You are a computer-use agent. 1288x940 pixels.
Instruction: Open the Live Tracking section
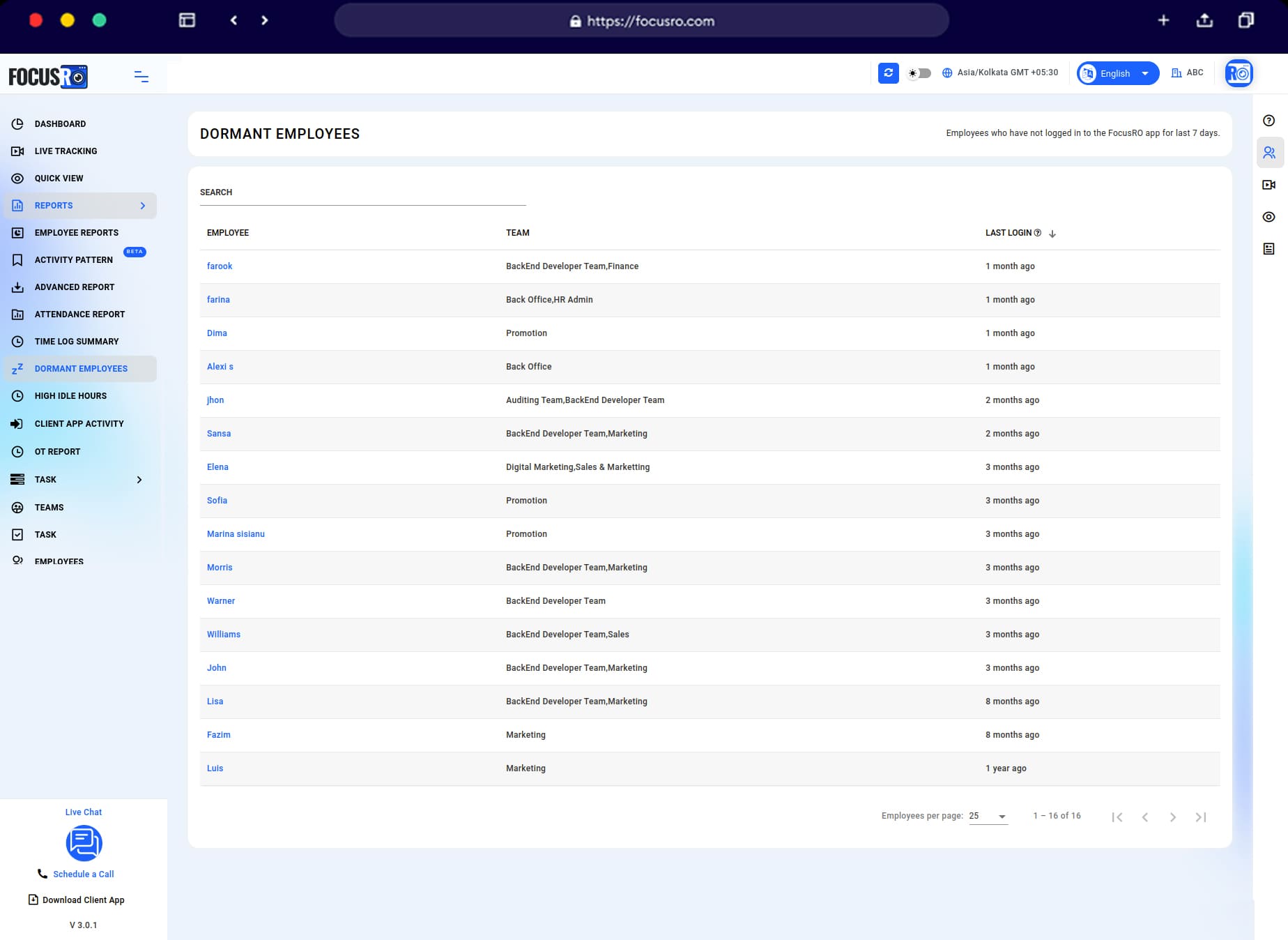click(x=66, y=151)
